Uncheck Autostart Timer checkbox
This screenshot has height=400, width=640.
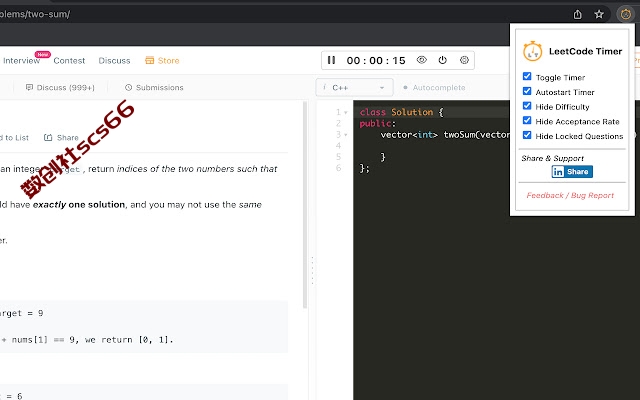click(527, 91)
